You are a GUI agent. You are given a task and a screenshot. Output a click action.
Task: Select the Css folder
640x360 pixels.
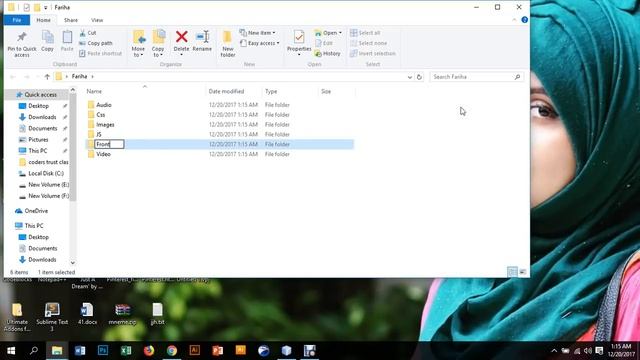point(100,115)
